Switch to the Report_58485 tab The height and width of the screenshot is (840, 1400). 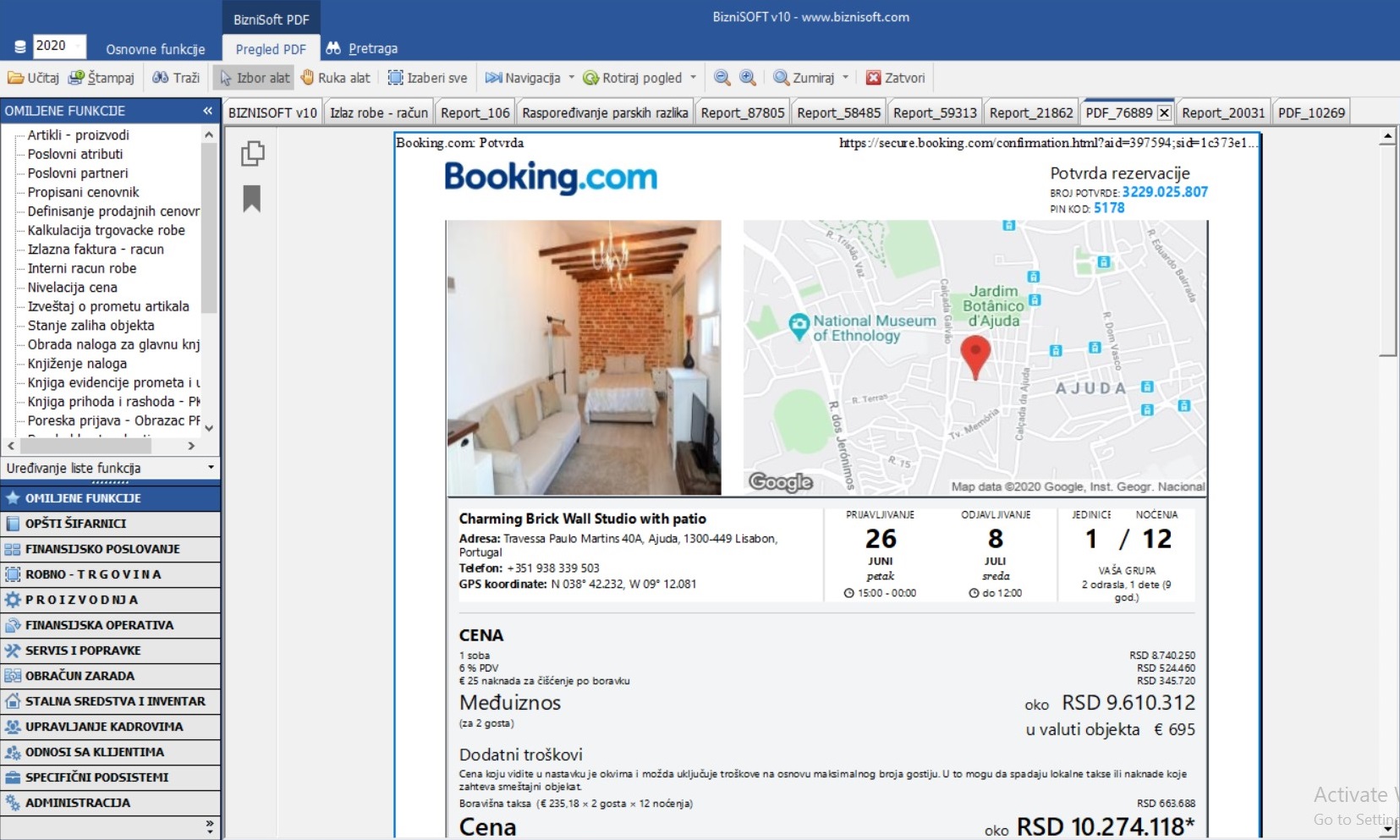pyautogui.click(x=839, y=113)
